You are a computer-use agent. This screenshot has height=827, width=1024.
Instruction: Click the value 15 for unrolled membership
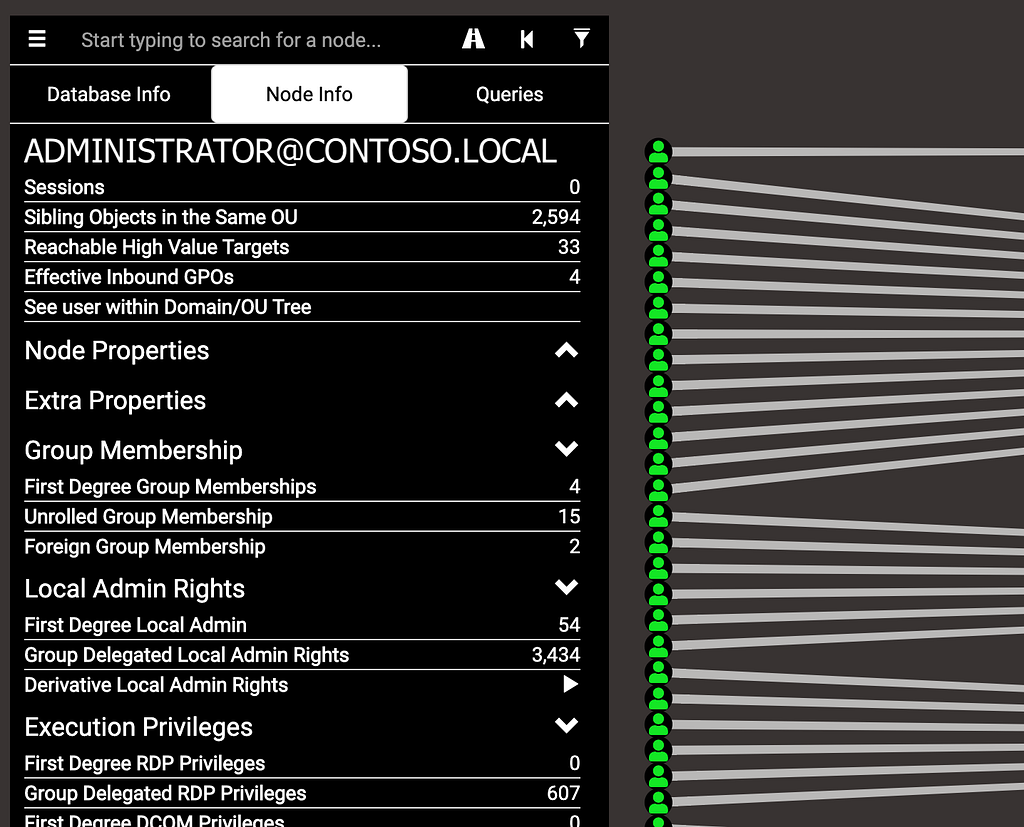tap(569, 517)
